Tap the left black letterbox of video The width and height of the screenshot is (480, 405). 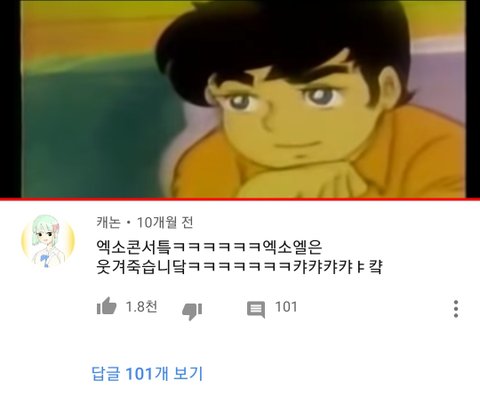[x=10, y=99]
